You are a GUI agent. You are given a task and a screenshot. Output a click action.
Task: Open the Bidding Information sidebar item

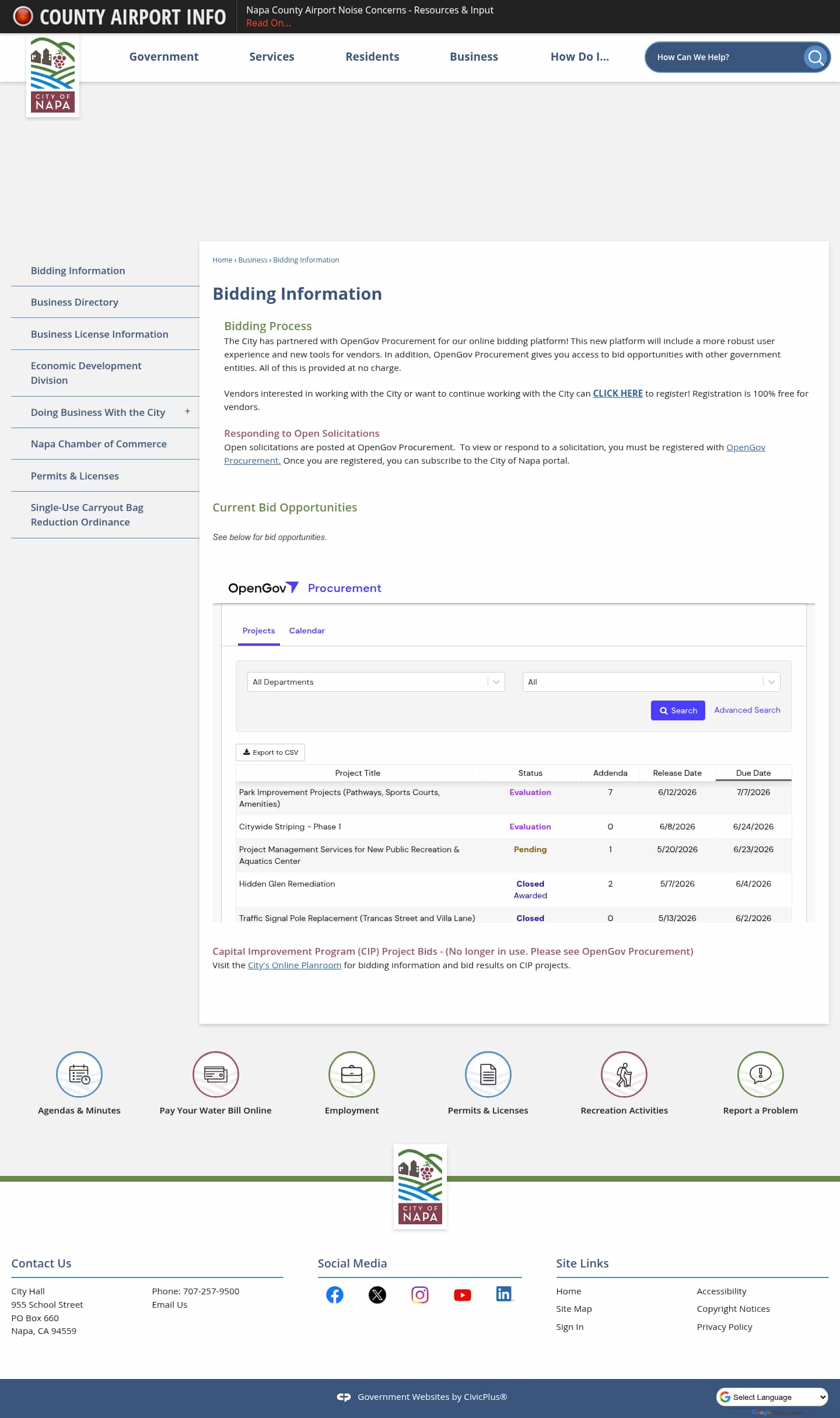click(78, 271)
